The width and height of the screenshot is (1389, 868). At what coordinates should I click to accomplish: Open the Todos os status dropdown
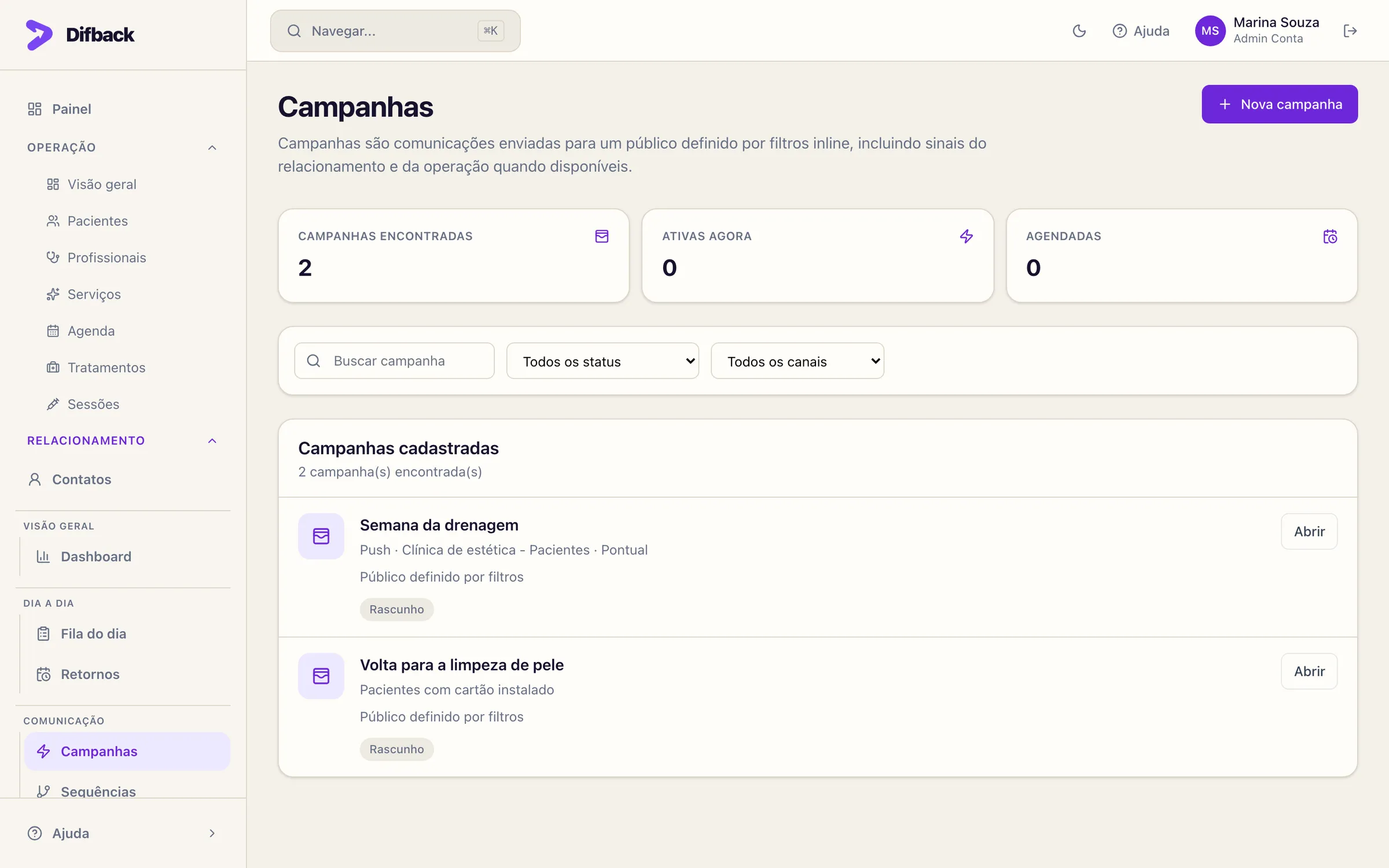tap(602, 361)
